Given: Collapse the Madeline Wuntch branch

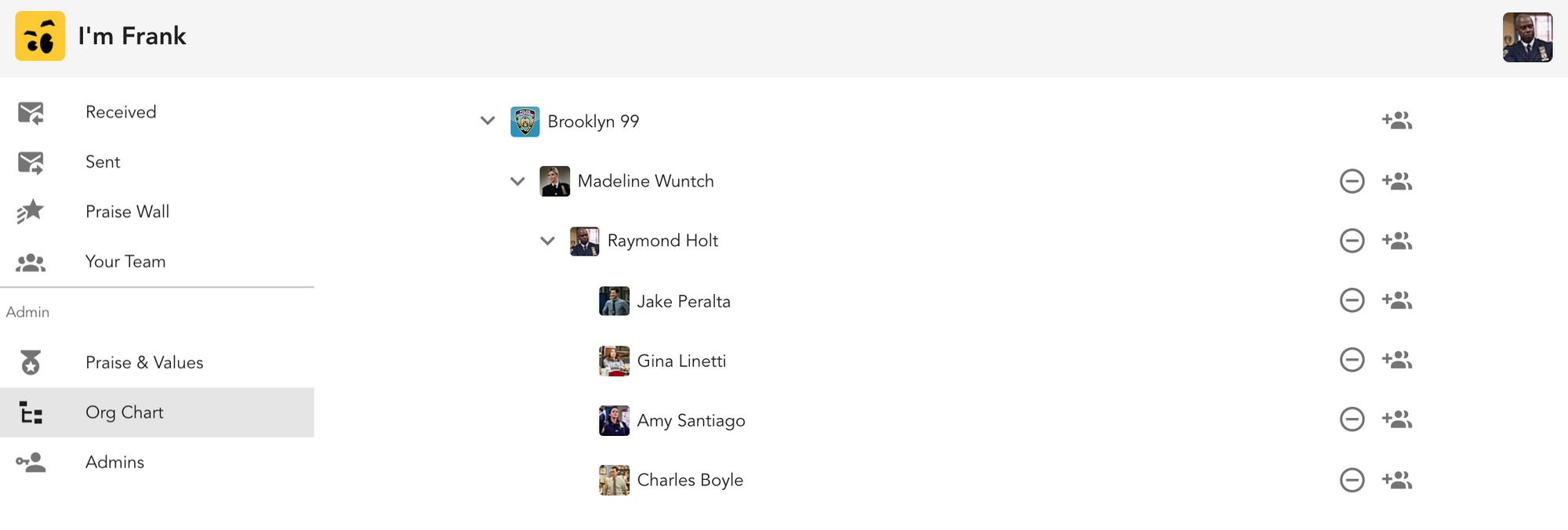Looking at the screenshot, I should point(517,181).
